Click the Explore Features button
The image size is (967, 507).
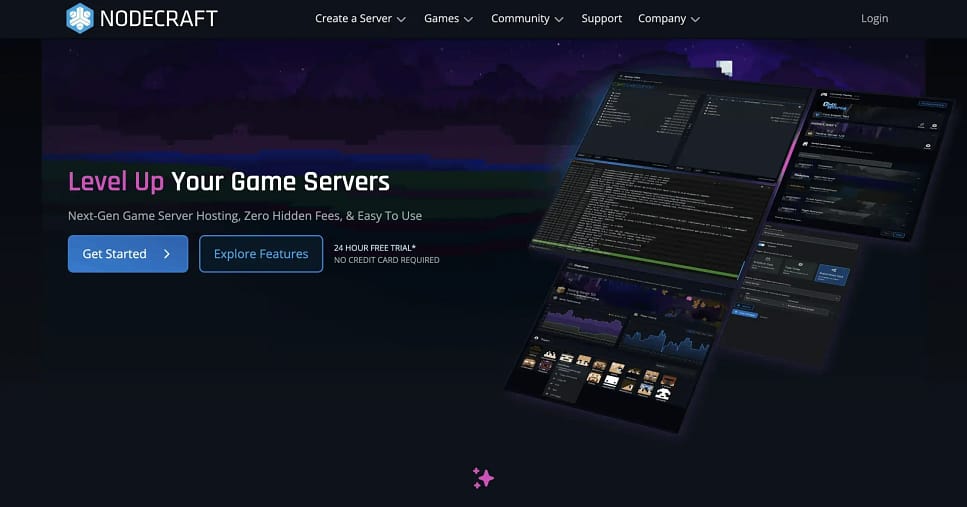point(261,254)
